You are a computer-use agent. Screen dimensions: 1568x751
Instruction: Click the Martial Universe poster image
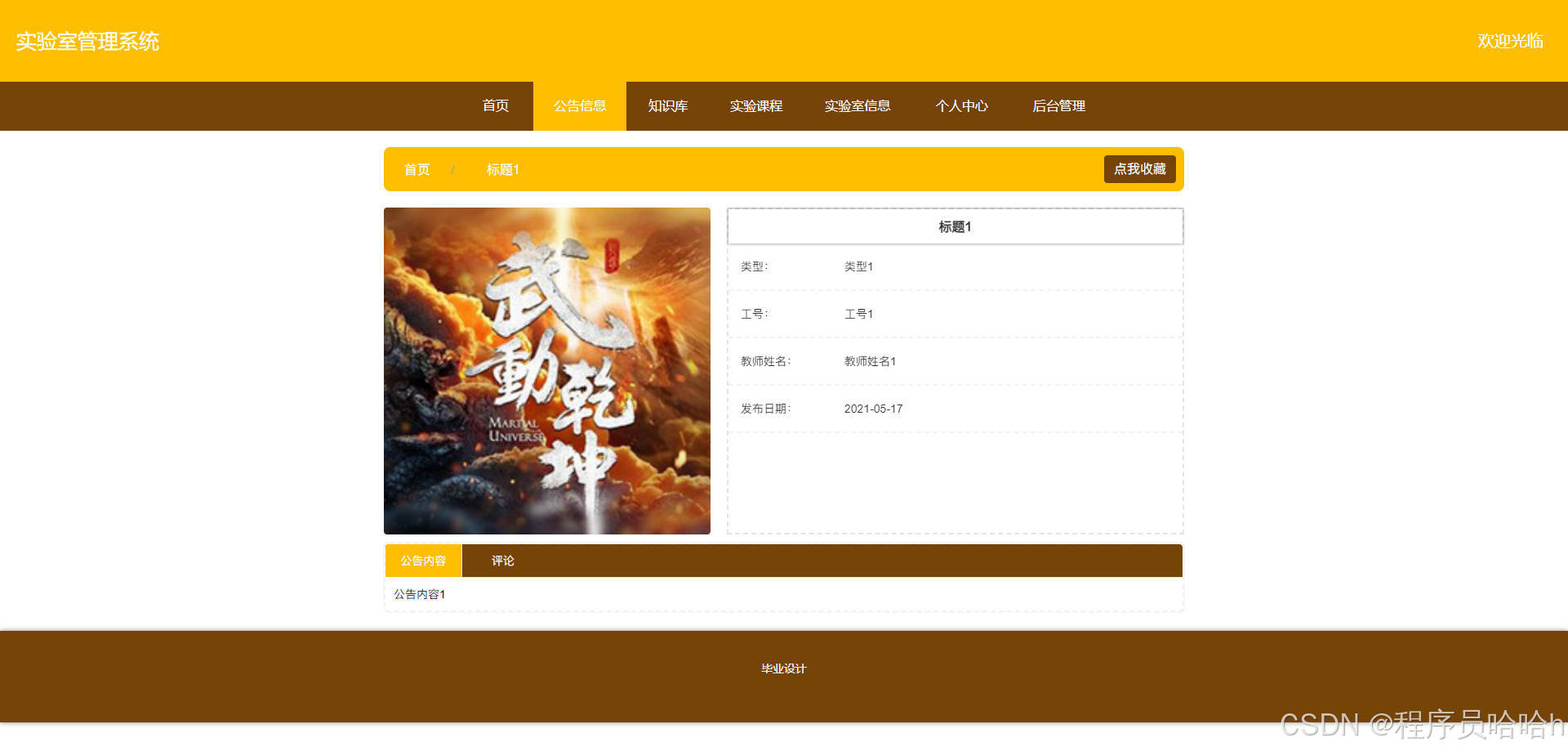pyautogui.click(x=547, y=371)
